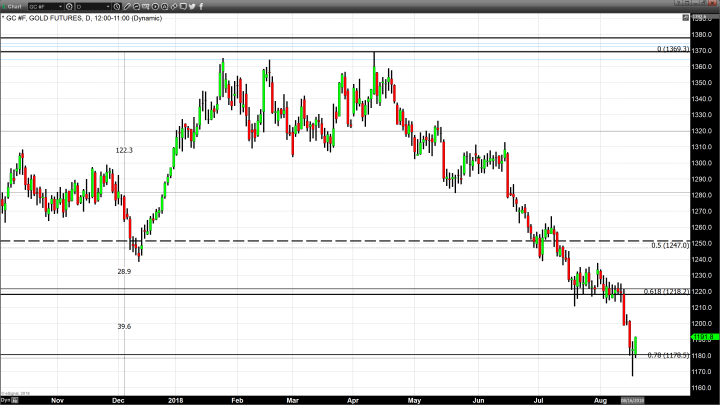This screenshot has height=405, width=720.
Task: Click the symbol search icon beside GC #F
Action: tap(69, 6)
